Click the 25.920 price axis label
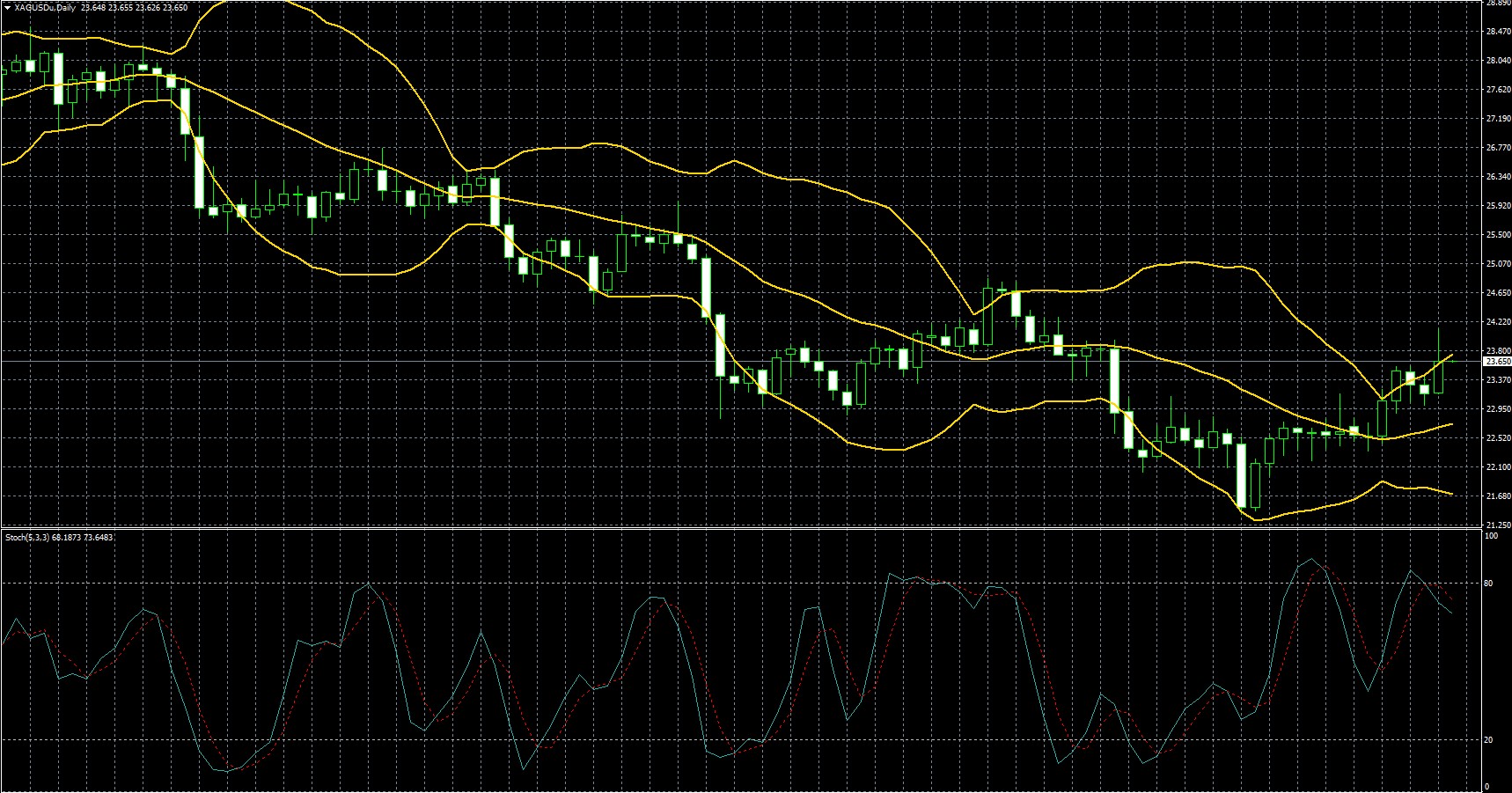The width and height of the screenshot is (1512, 793). tap(1498, 206)
